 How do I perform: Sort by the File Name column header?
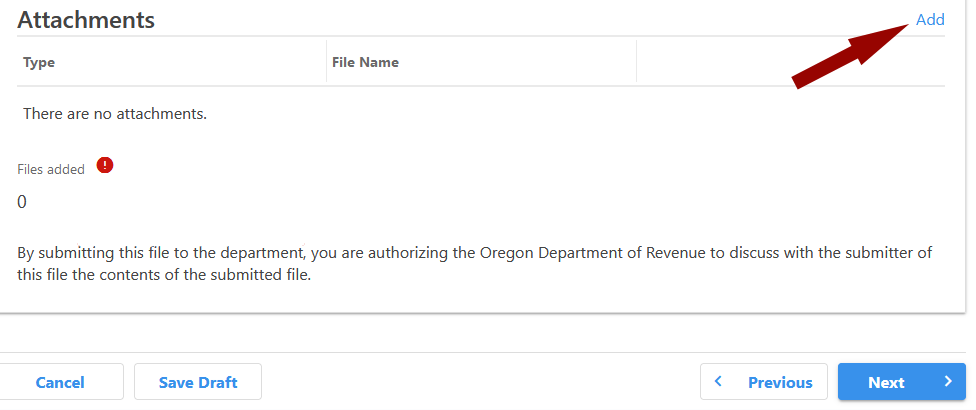coord(365,62)
